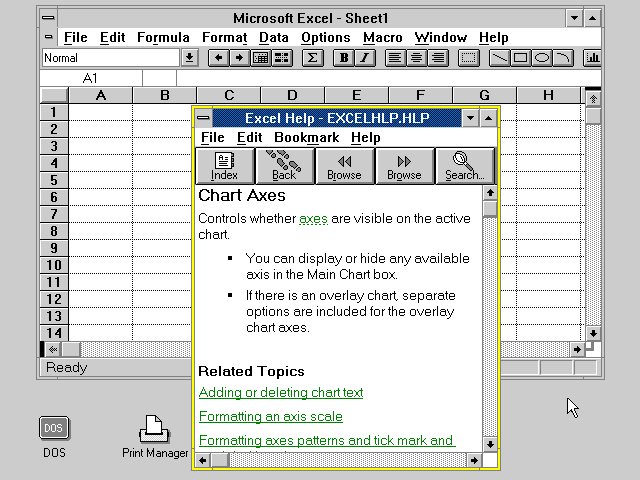Select the Line drawing tool
Screen dimensions: 640x480
pyautogui.click(x=499, y=58)
